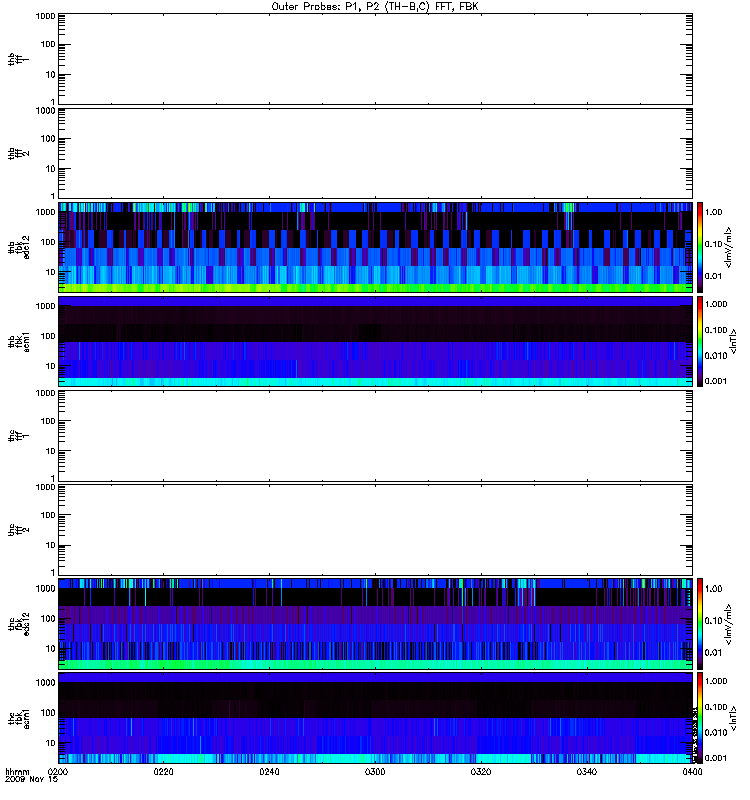750x800 pixels.
Task: Click the 'thb fbk scm1' y-axis title
Action: tap(18, 341)
